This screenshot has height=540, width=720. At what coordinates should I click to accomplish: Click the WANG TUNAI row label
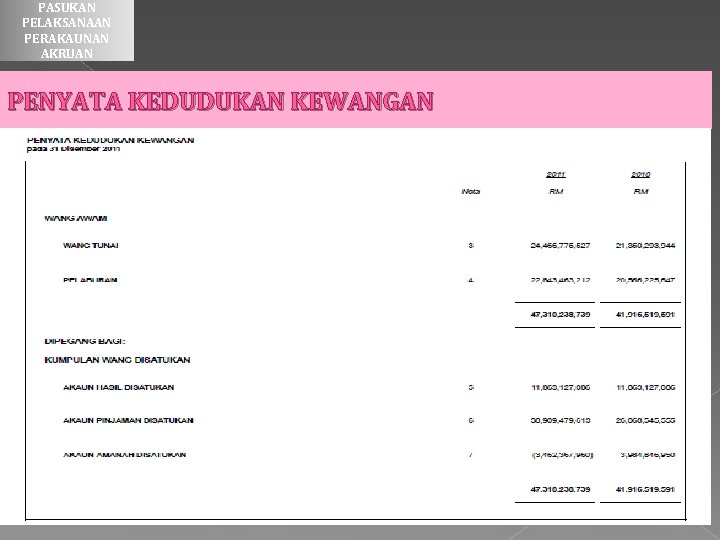click(90, 246)
